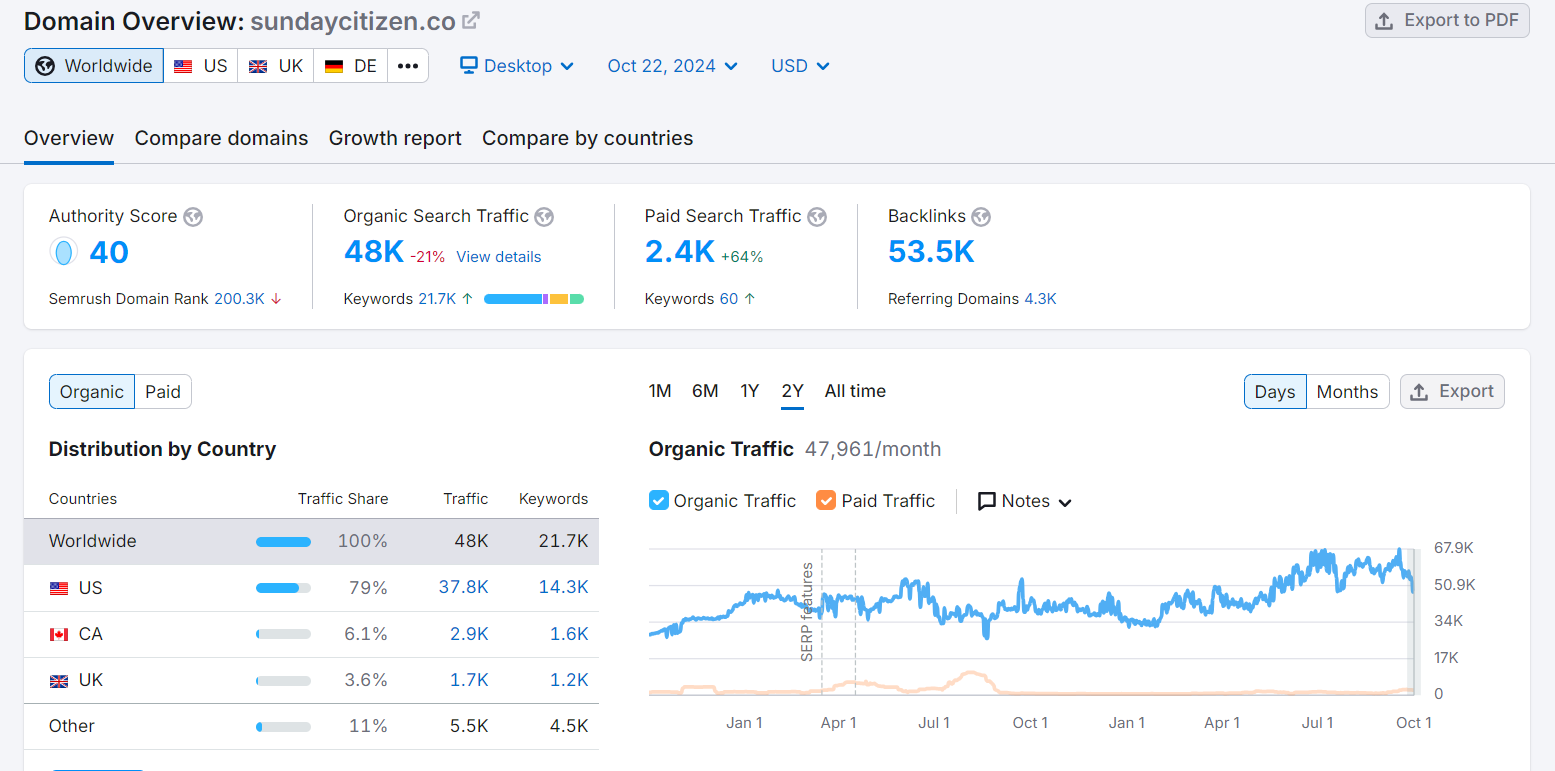Open the 53.5K backlinks link

pyautogui.click(x=931, y=252)
